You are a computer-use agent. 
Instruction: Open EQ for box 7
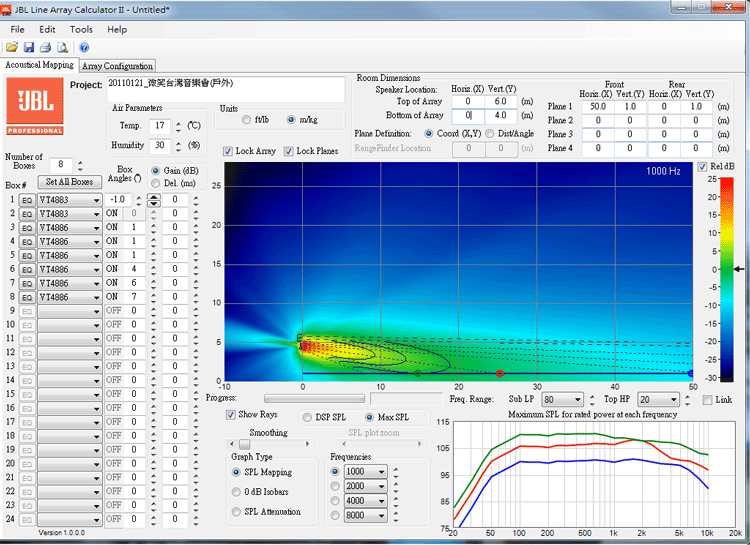(x=27, y=283)
